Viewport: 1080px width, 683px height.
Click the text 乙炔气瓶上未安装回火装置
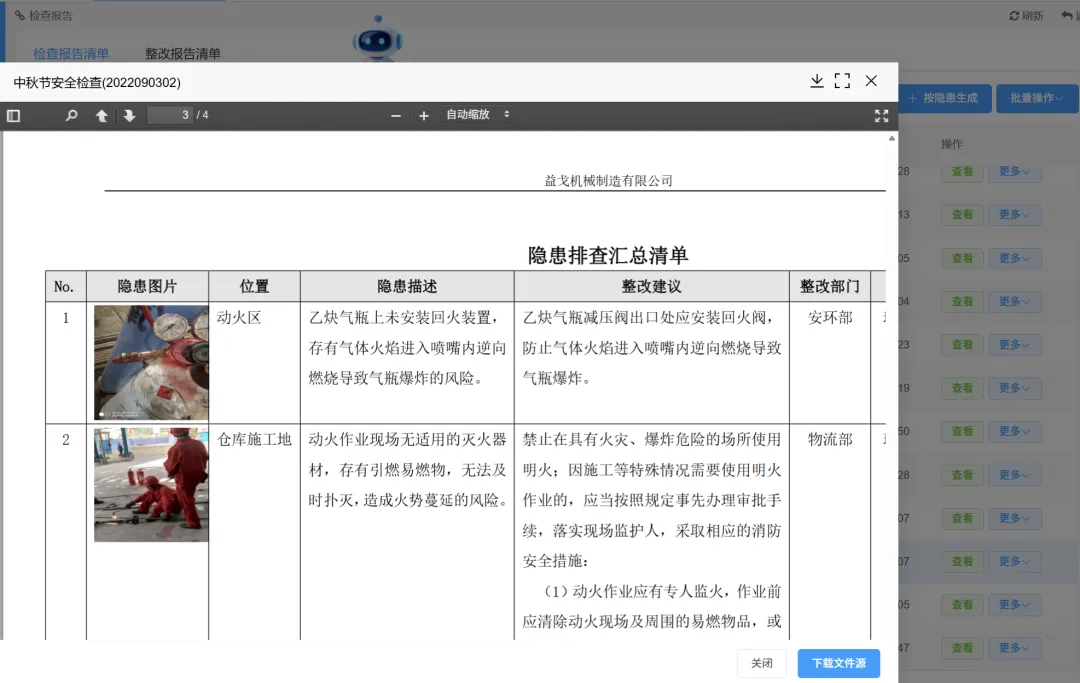tap(399, 317)
